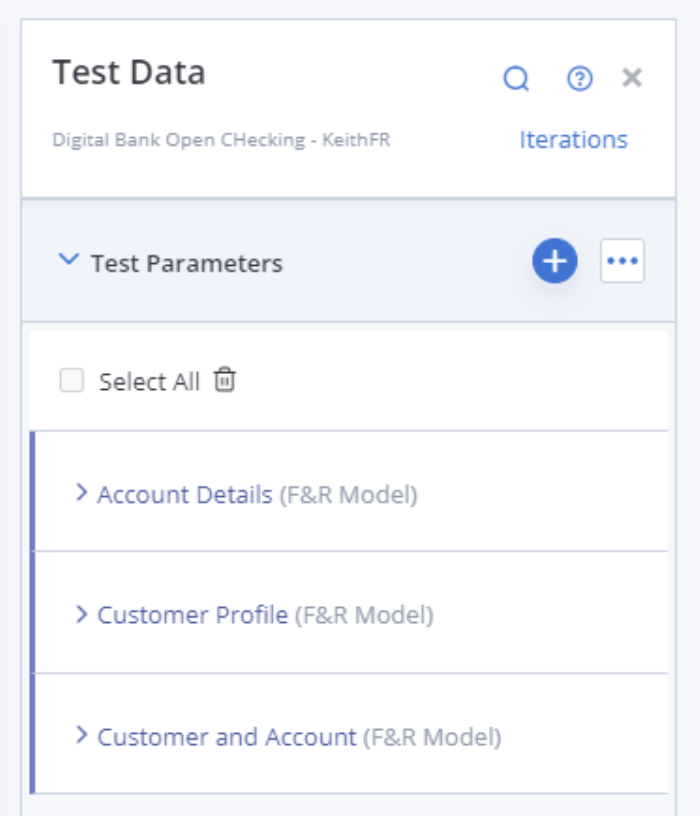Collapse the Test Parameters section chevron

69,259
